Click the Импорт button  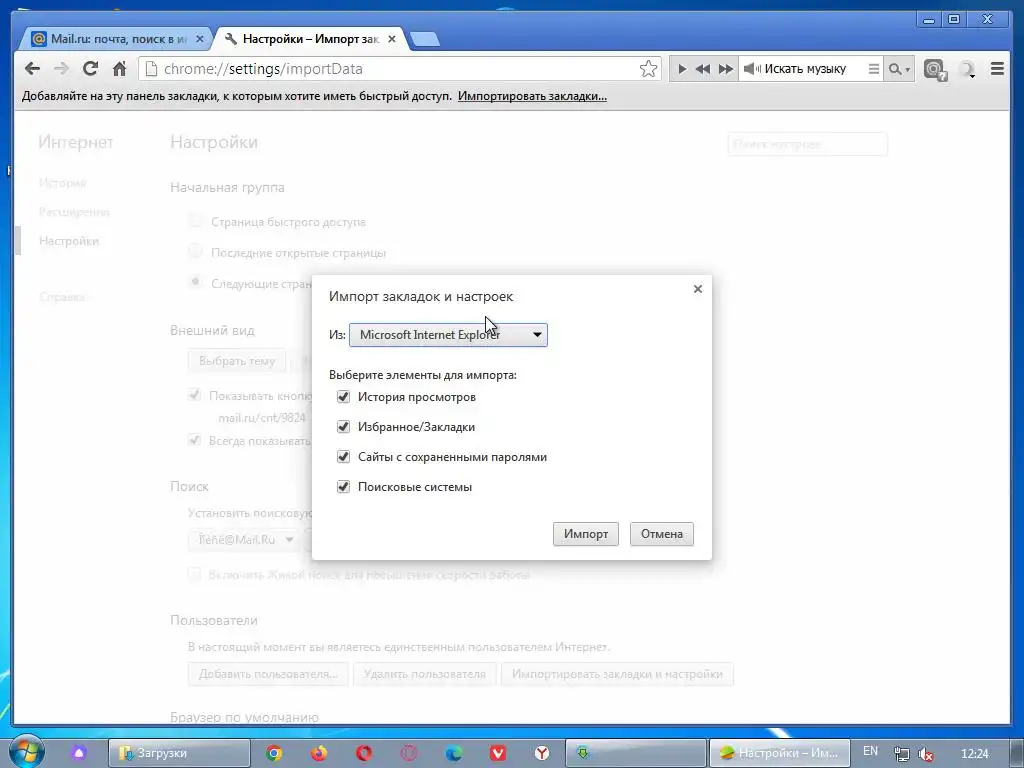[586, 534]
